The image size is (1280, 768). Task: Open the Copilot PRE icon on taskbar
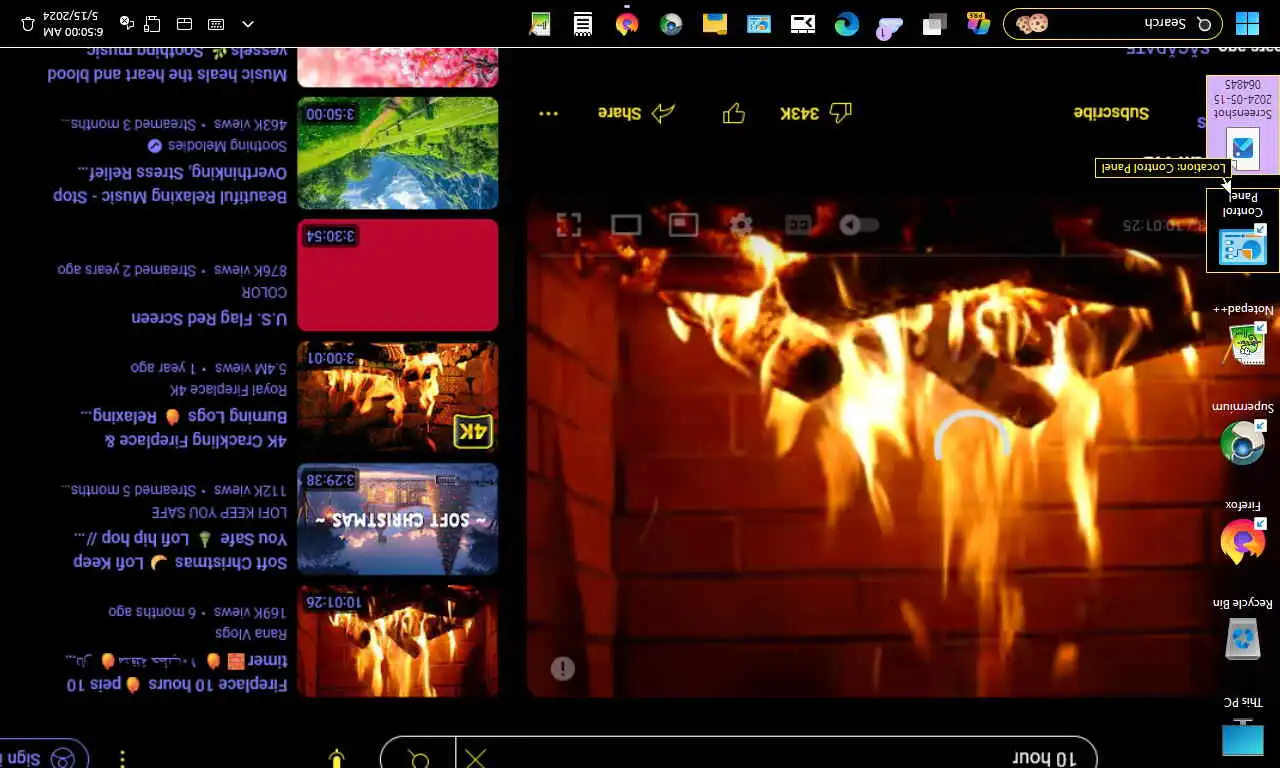(x=979, y=24)
